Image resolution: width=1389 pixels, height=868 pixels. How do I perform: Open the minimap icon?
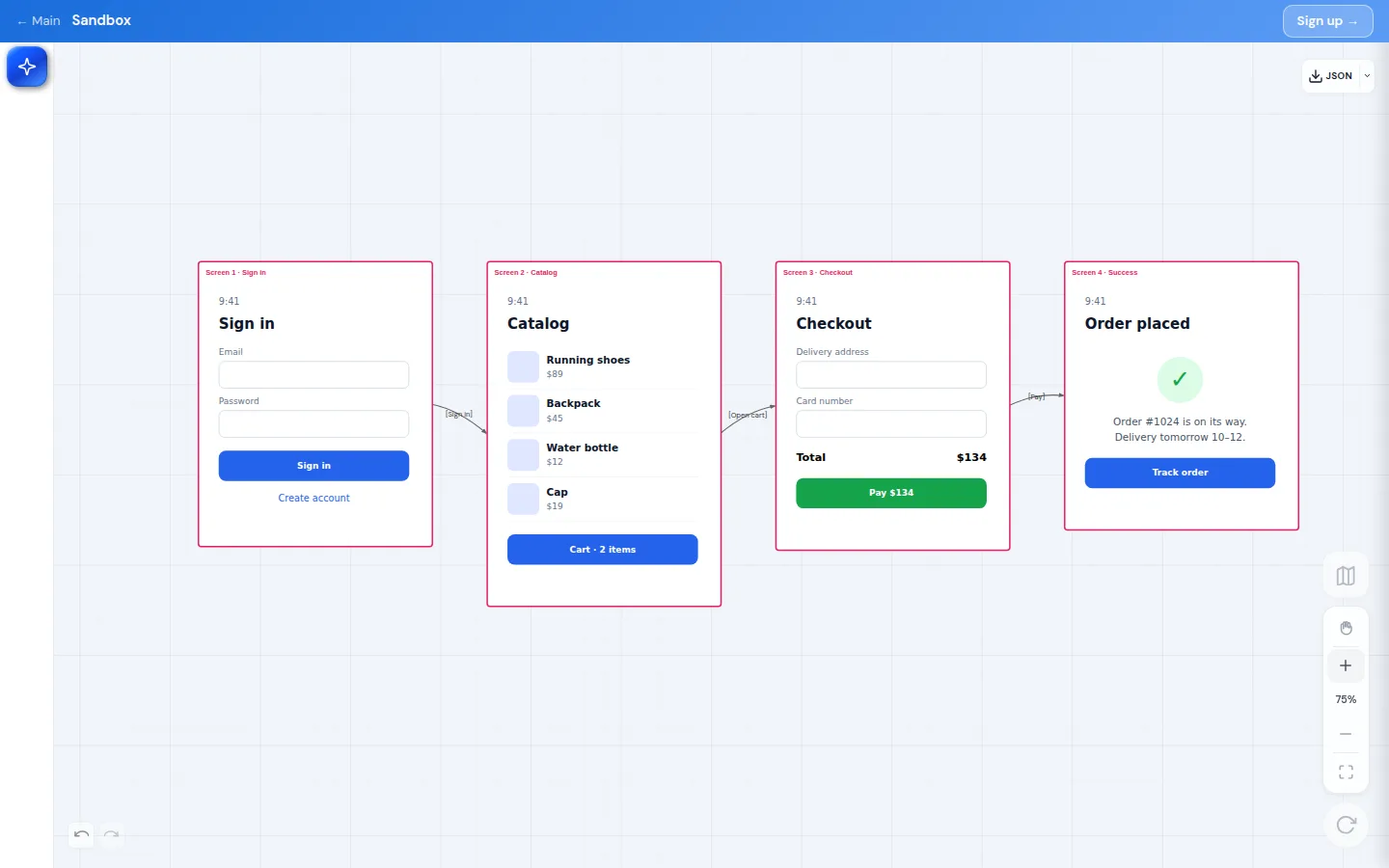[1346, 576]
